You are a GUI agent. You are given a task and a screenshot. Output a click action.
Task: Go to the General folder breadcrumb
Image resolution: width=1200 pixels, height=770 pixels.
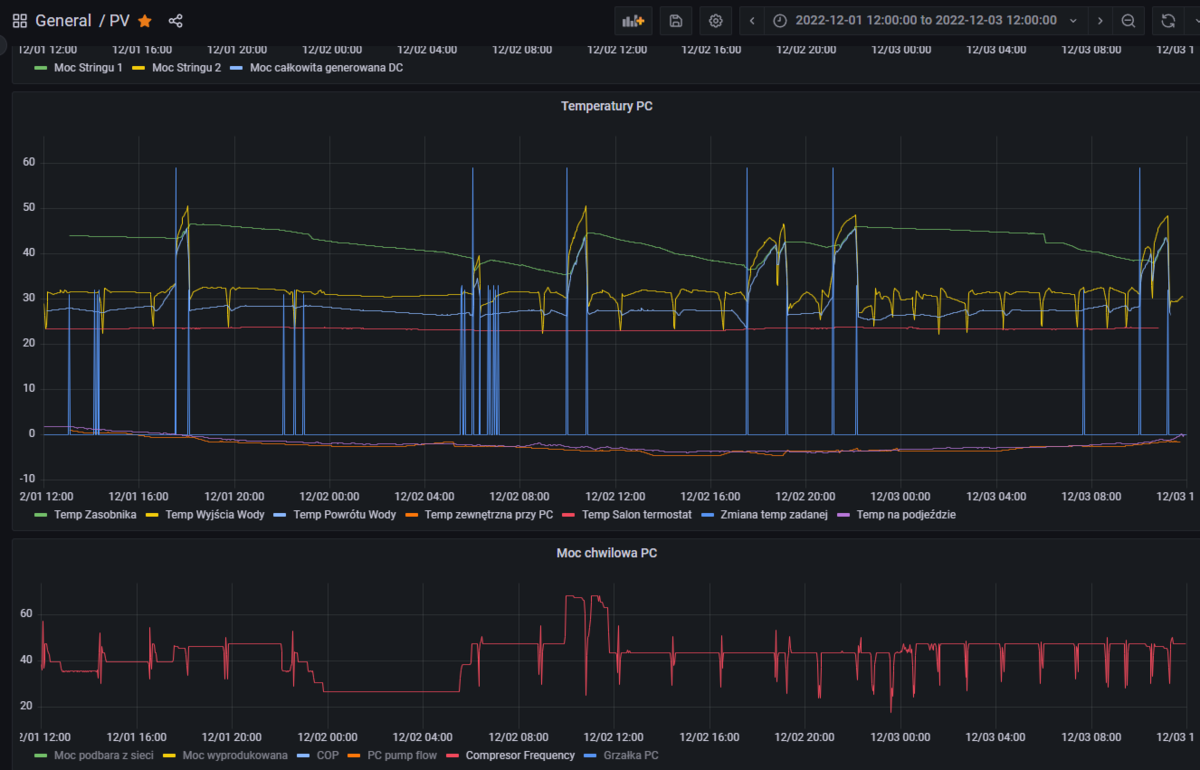coord(63,21)
